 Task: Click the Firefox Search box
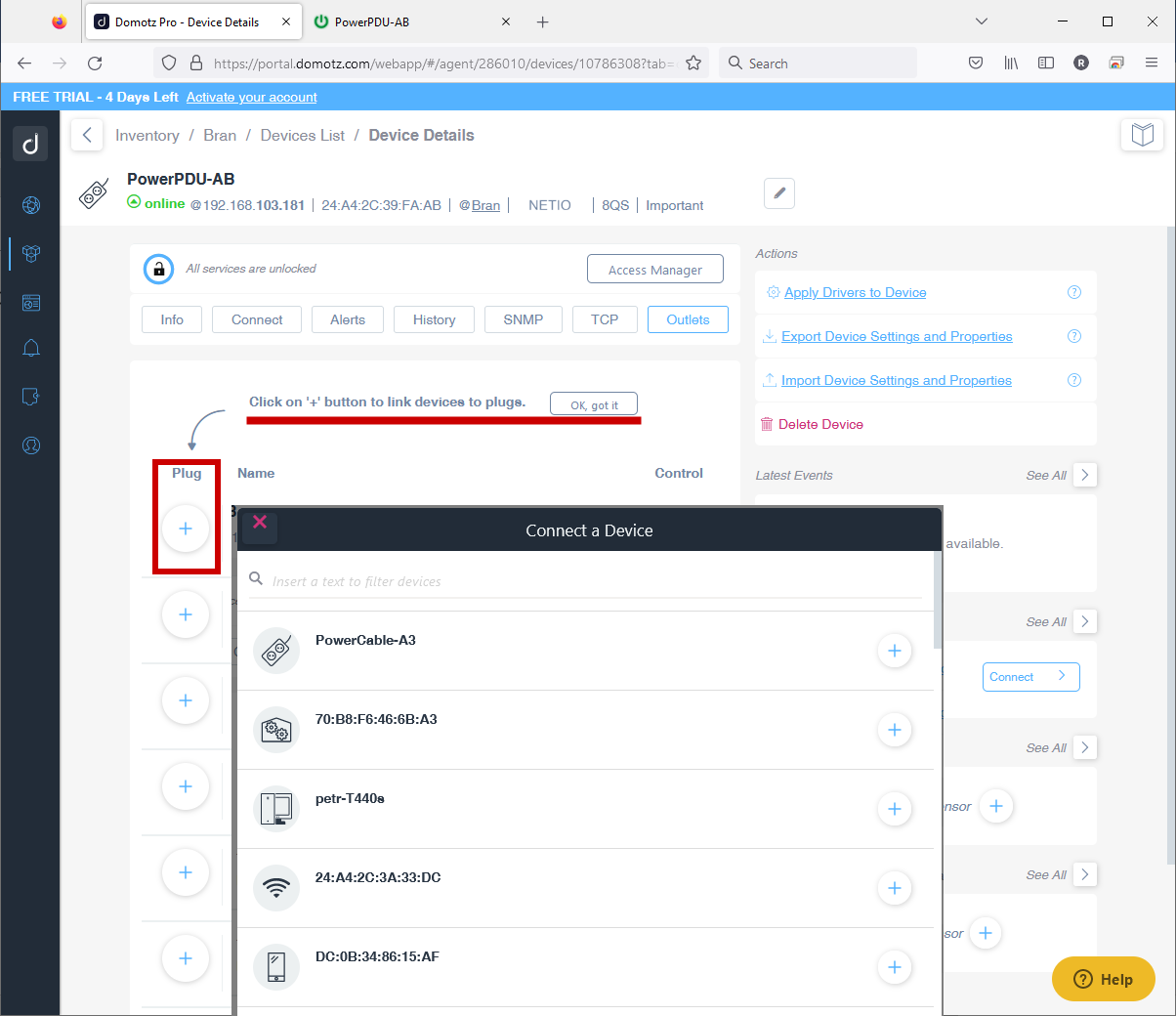click(818, 63)
